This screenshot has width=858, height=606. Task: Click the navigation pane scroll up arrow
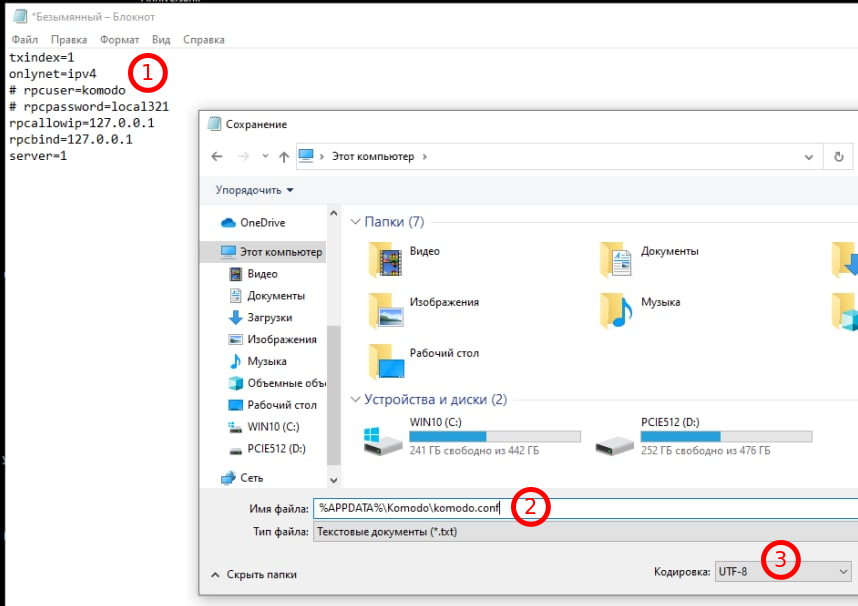(334, 213)
